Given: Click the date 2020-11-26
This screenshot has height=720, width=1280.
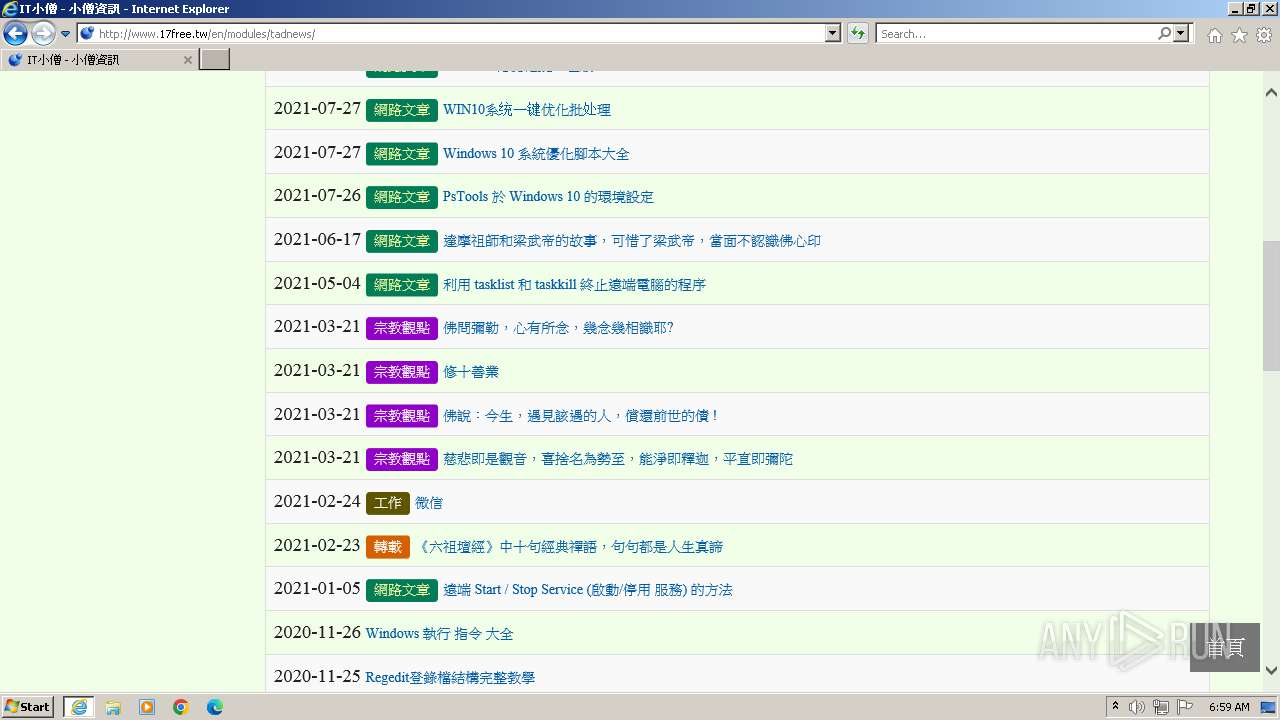Looking at the screenshot, I should pyautogui.click(x=317, y=633).
